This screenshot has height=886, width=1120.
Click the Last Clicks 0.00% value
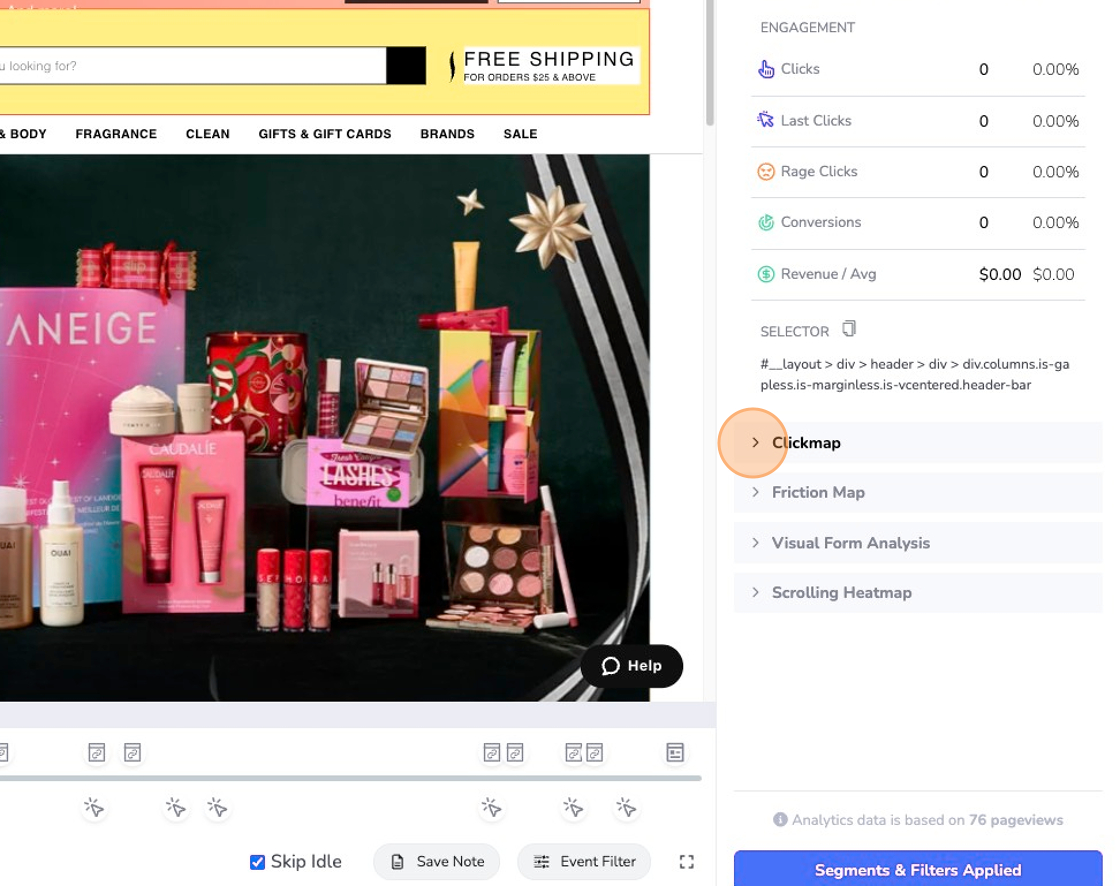[1055, 121]
